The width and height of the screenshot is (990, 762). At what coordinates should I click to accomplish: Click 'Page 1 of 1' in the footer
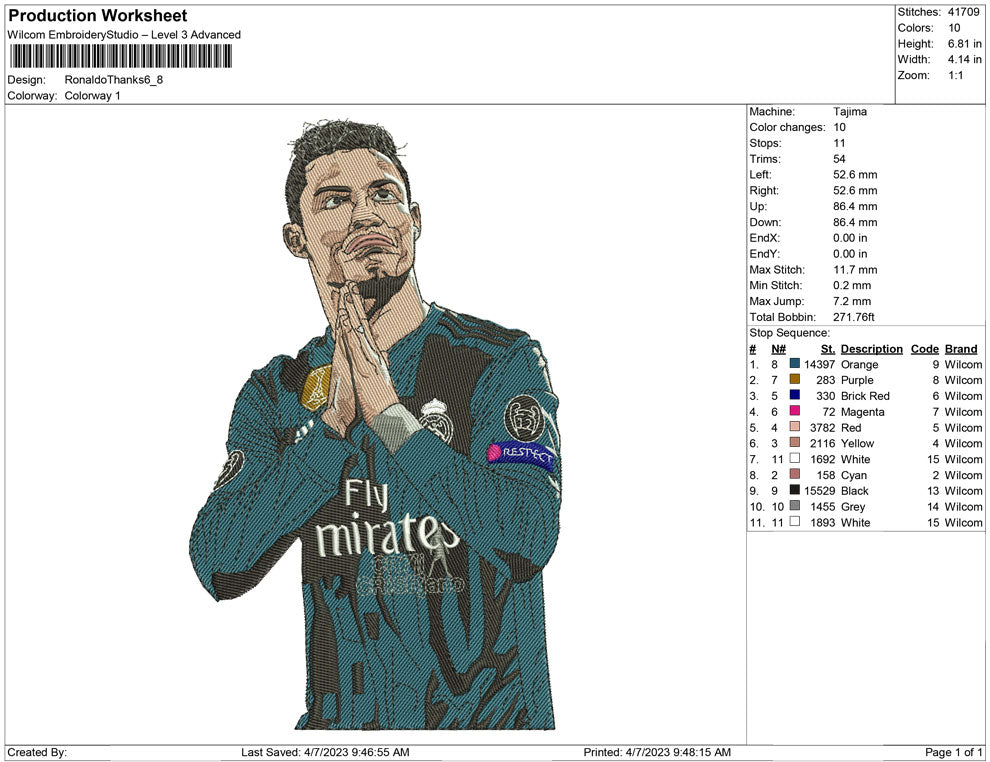click(953, 752)
